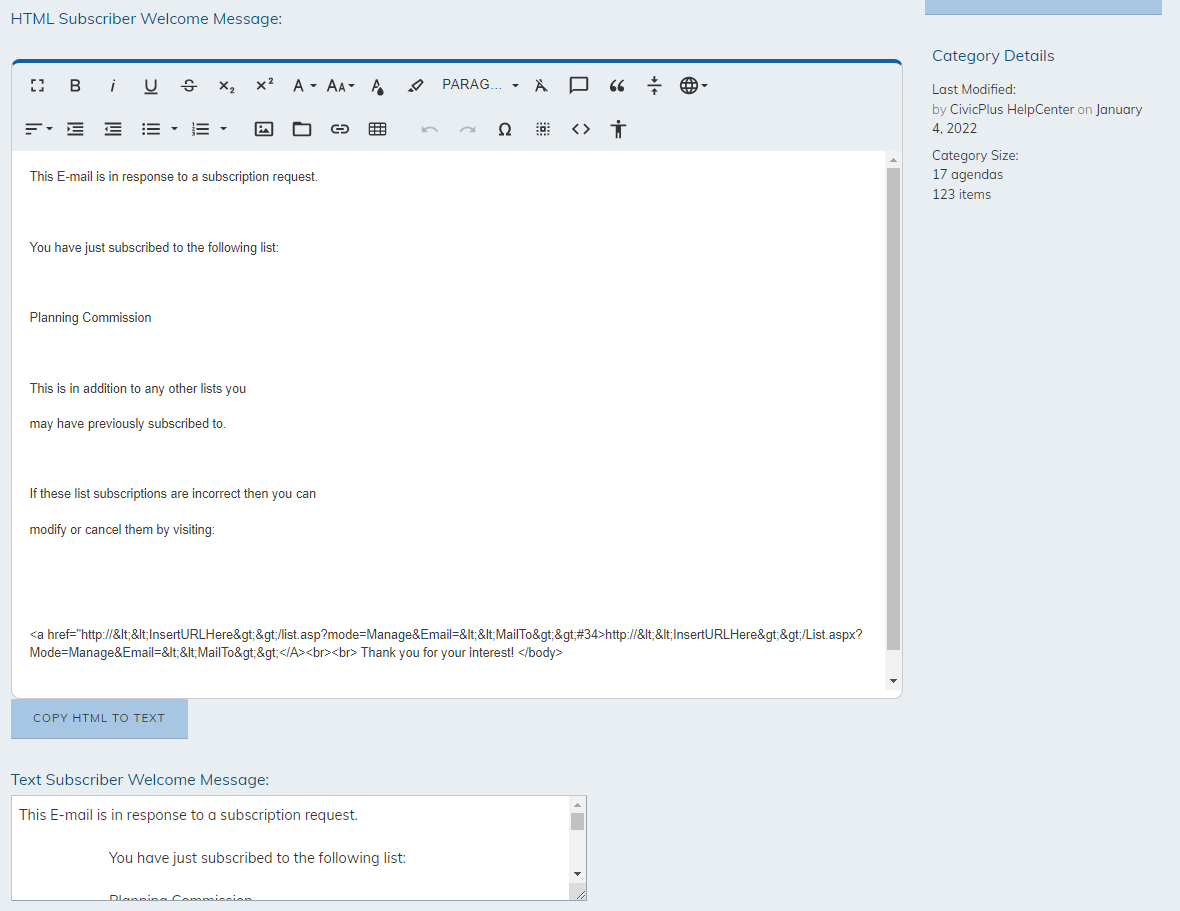Click 'CivicPlus HelpCenter' name
This screenshot has width=1180, height=911.
tap(1011, 110)
